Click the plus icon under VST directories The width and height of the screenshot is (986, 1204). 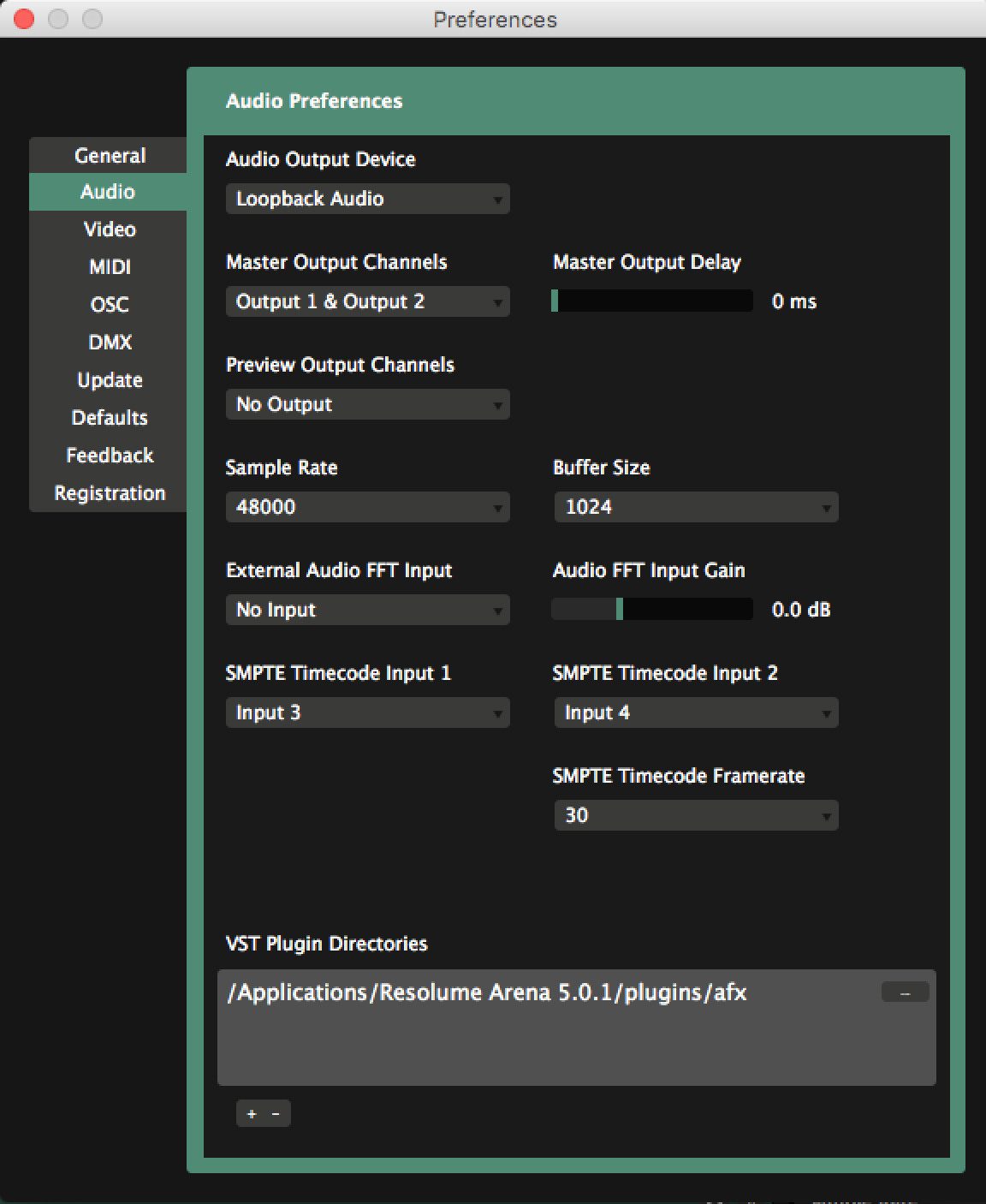click(252, 1113)
